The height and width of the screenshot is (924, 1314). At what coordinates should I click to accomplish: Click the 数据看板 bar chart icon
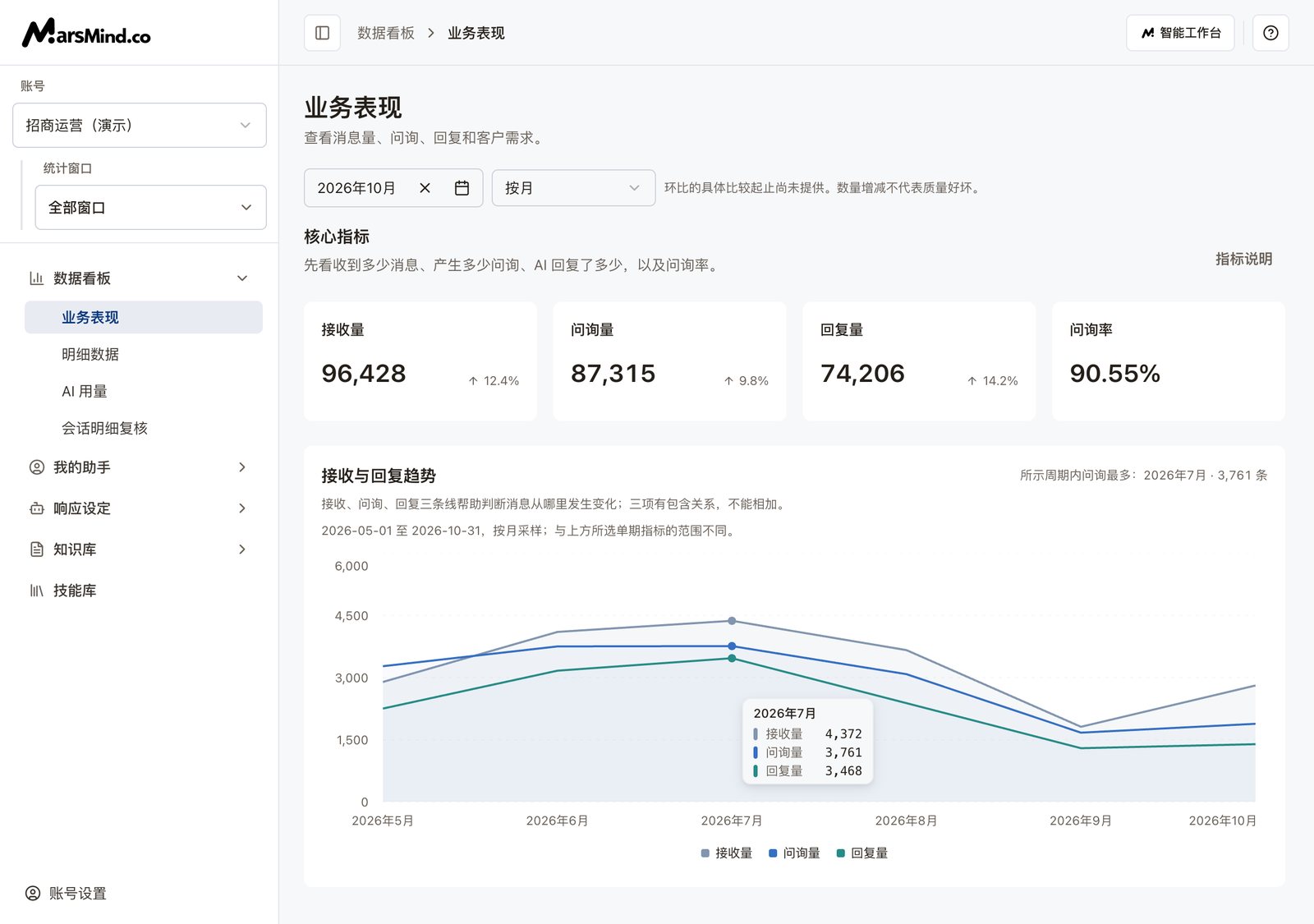click(36, 278)
